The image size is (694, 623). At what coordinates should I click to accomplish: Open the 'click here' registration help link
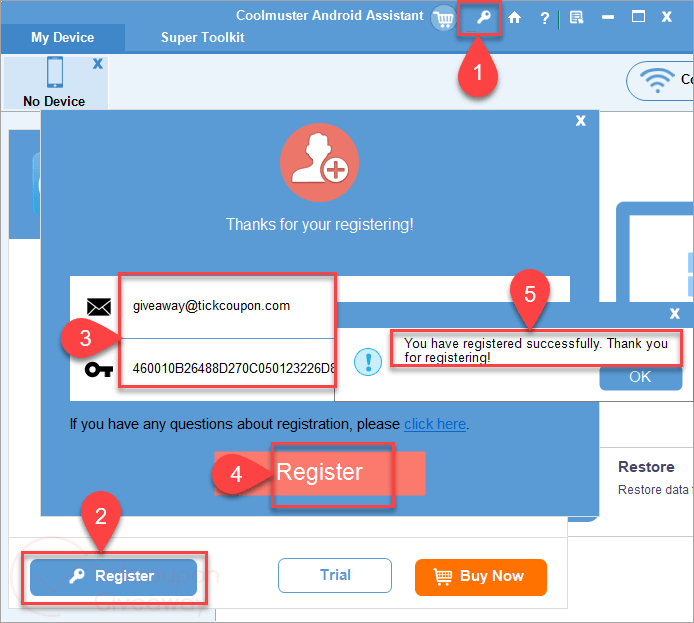point(435,424)
